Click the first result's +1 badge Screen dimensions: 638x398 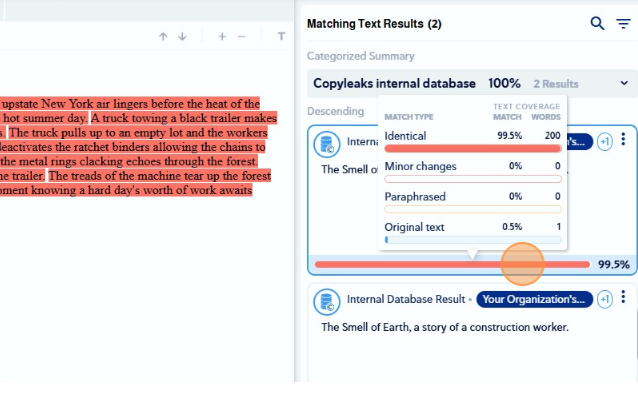coord(605,142)
